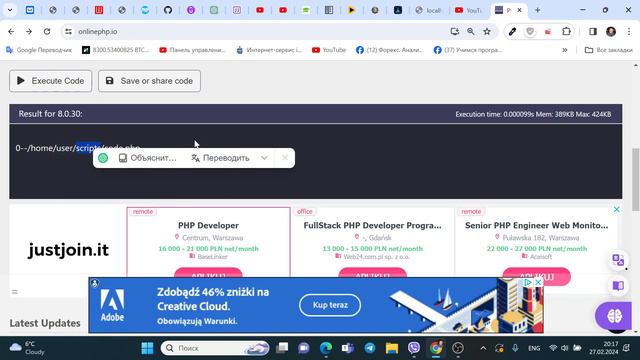Click Объяснить in the selection popup

click(x=148, y=158)
